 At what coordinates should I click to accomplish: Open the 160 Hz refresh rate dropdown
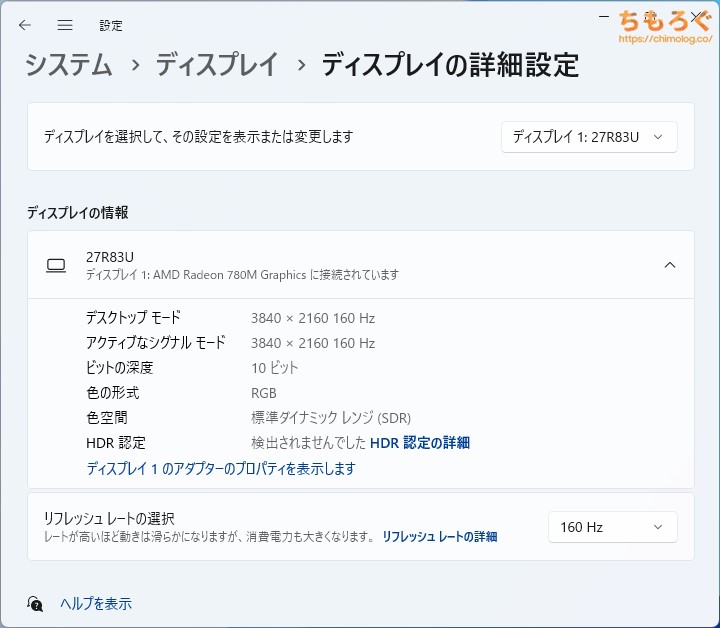click(613, 527)
